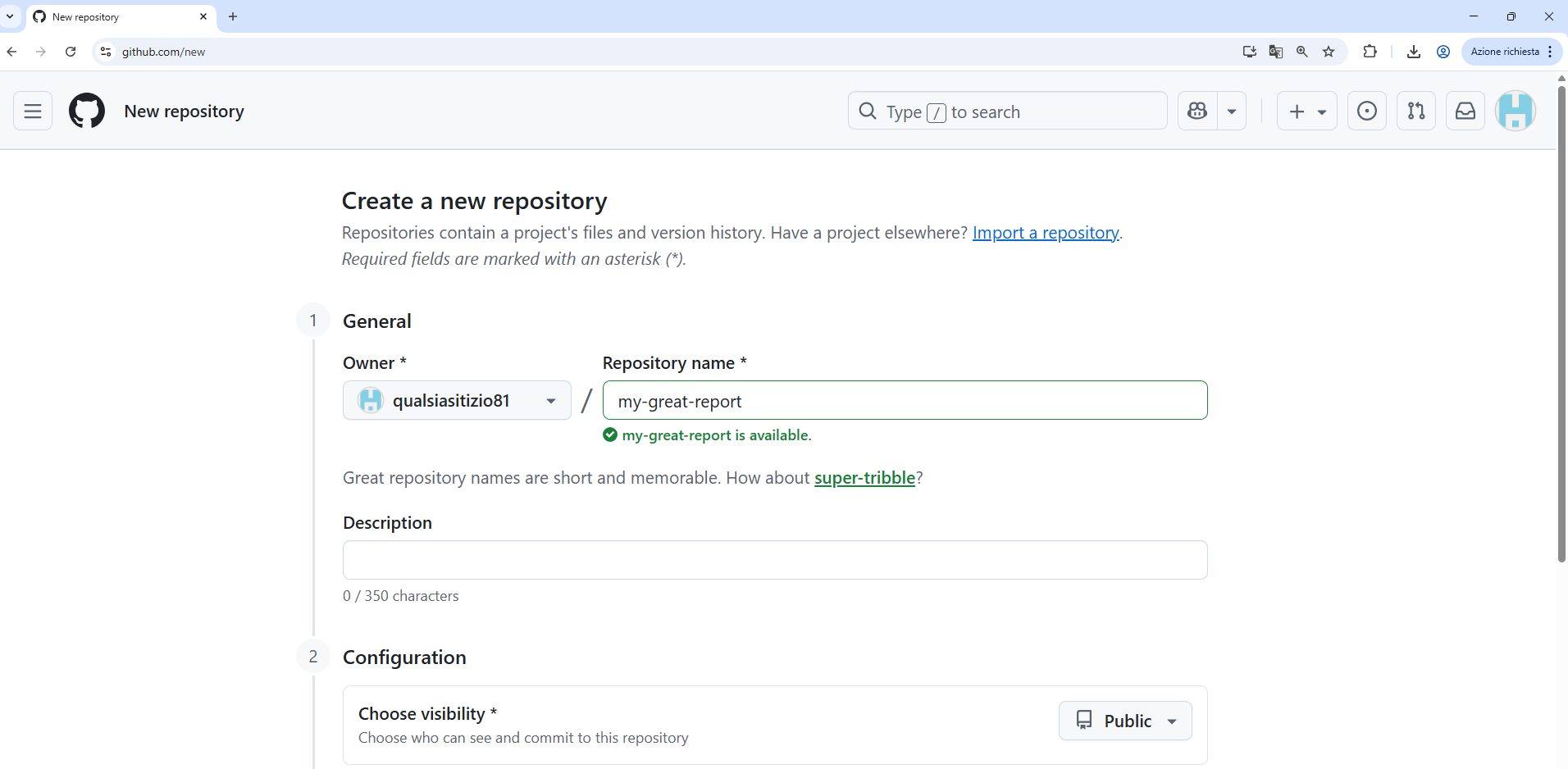Open the navigation hamburger menu

coord(32,111)
